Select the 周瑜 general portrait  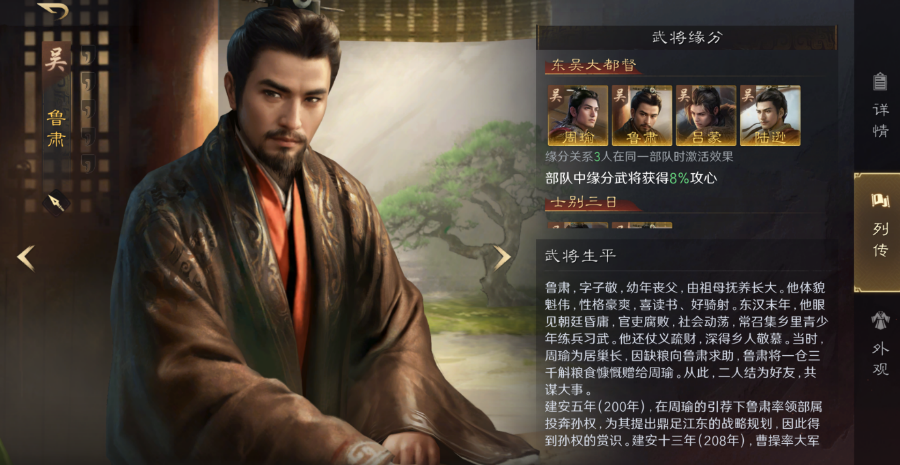pyautogui.click(x=578, y=115)
